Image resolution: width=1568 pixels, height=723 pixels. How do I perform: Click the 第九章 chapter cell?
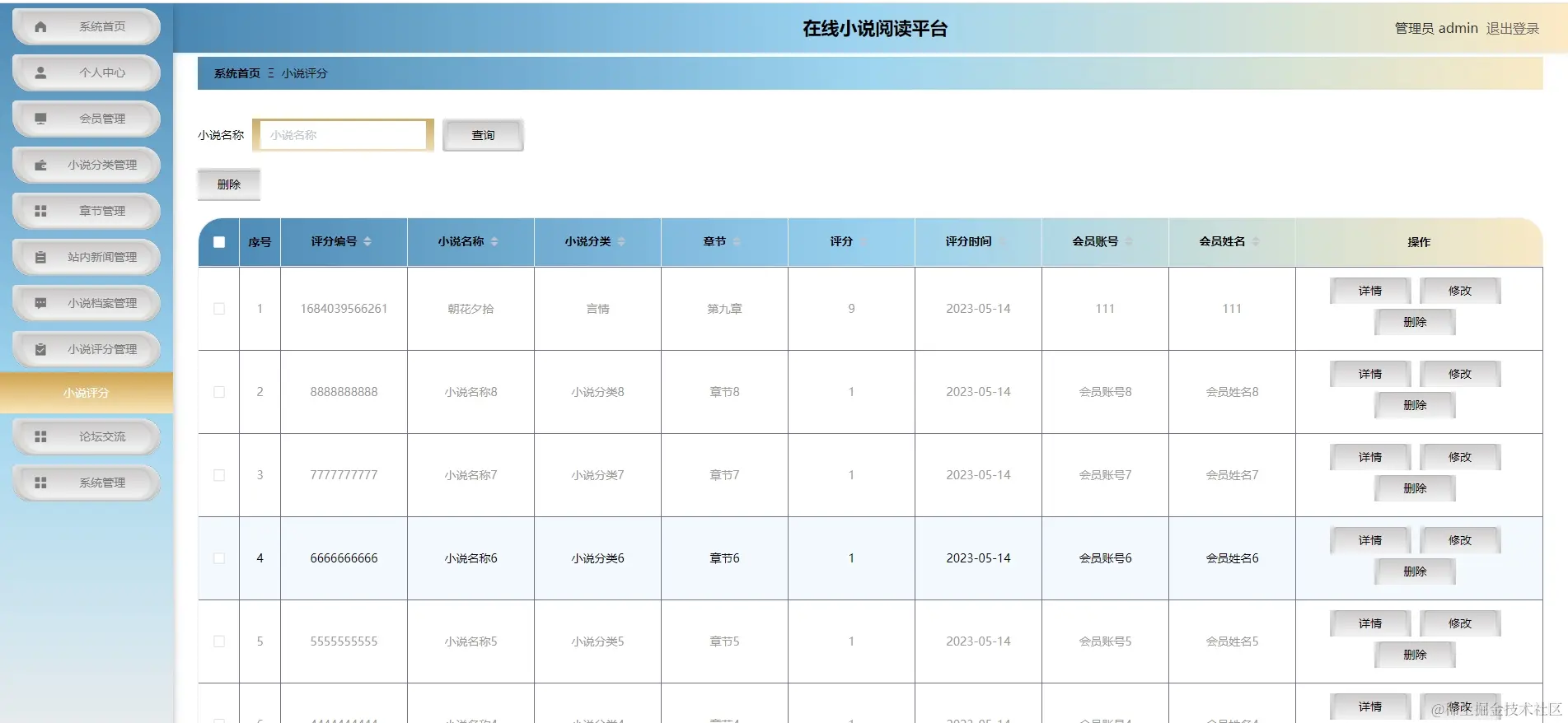pos(724,309)
